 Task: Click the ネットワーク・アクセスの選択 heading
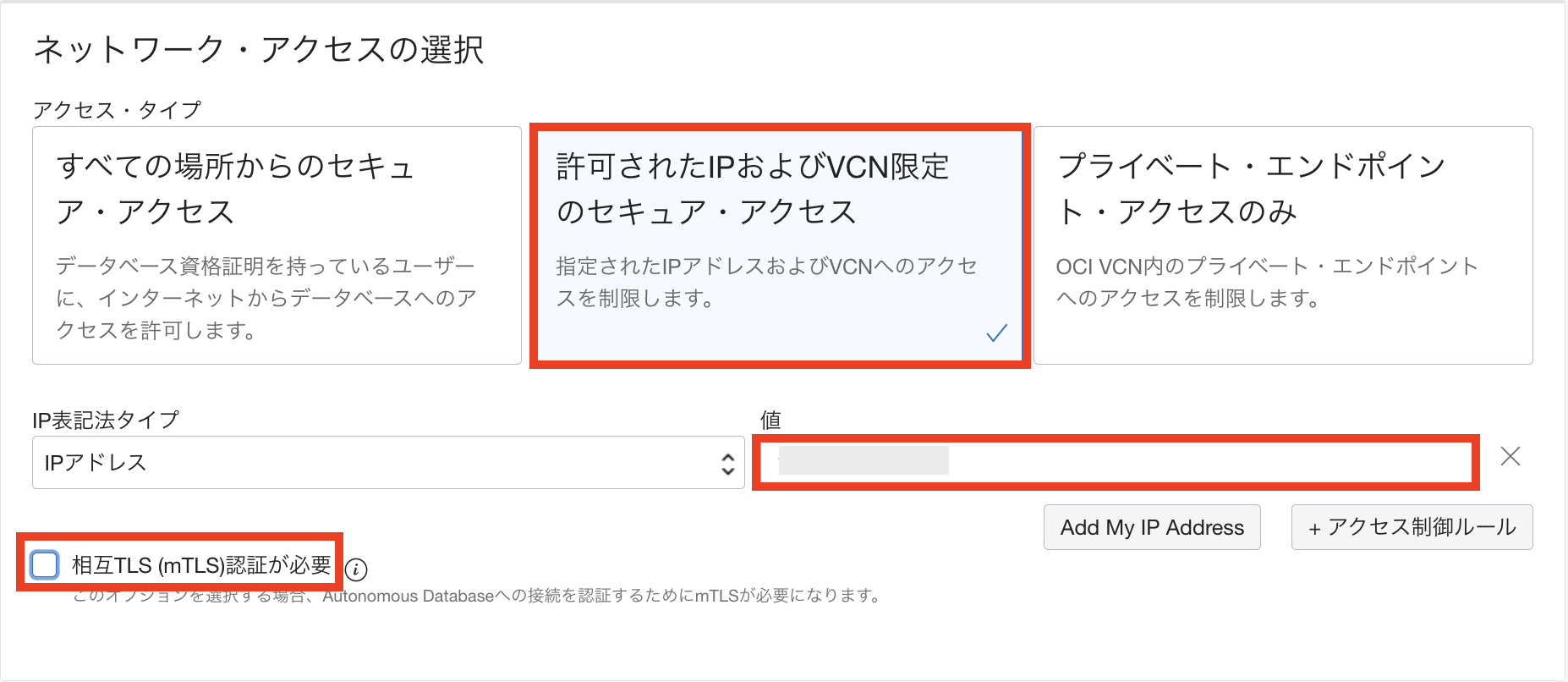pyautogui.click(x=258, y=49)
